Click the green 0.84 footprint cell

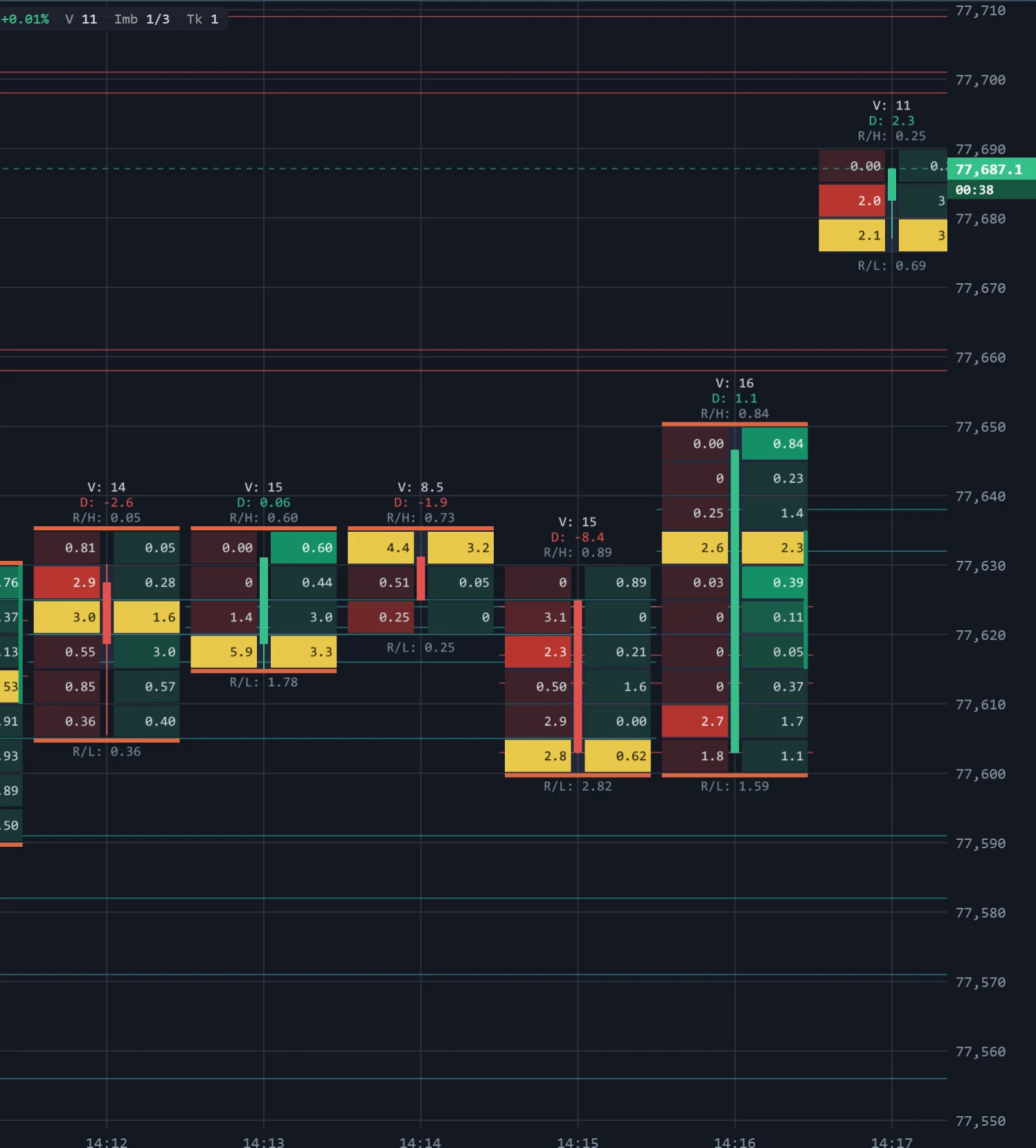coord(774,444)
